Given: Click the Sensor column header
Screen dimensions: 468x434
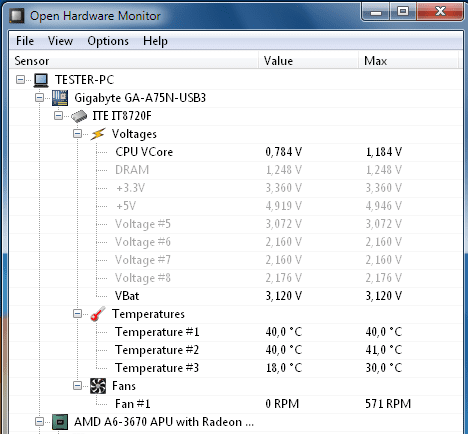Looking at the screenshot, I should [x=134, y=61].
